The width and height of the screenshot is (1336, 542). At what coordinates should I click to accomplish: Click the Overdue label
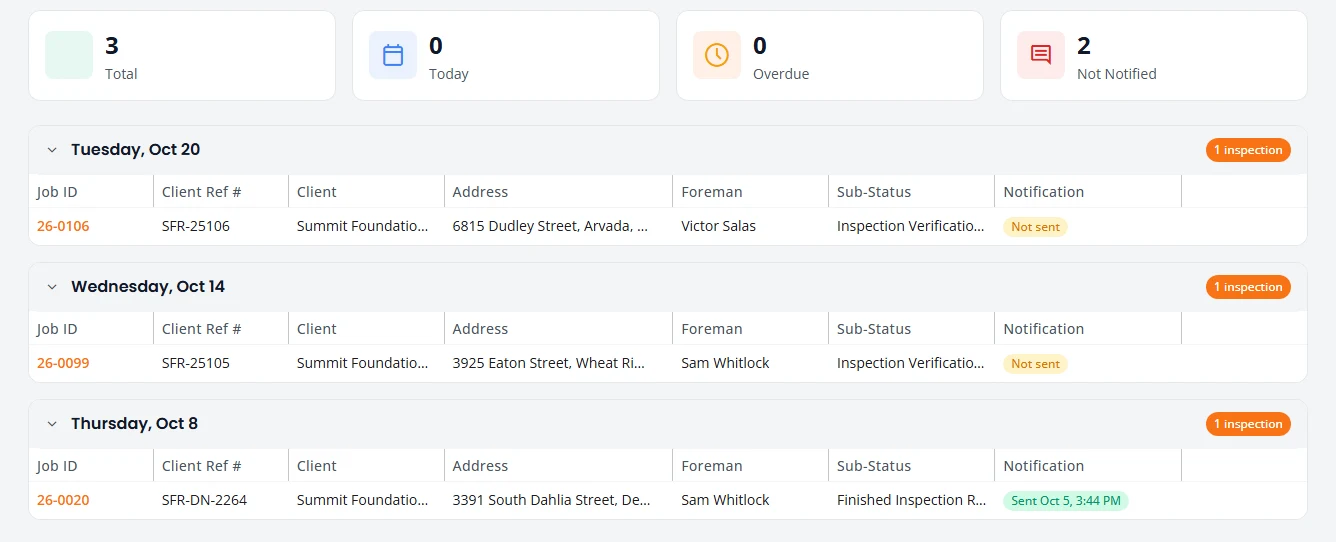(x=781, y=74)
